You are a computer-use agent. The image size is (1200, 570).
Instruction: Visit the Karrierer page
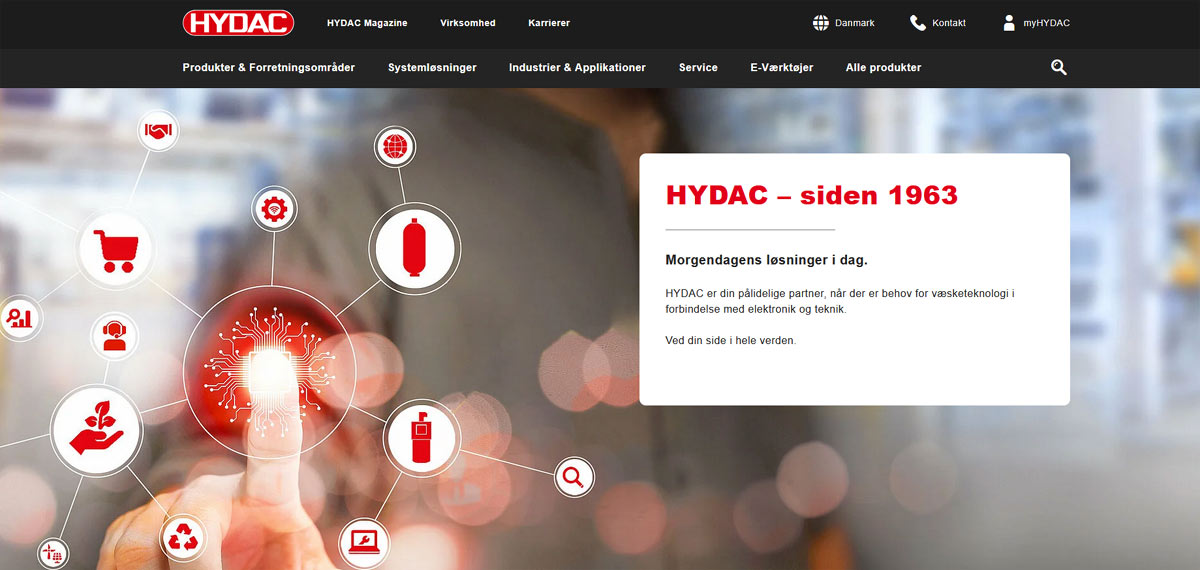[x=549, y=23]
